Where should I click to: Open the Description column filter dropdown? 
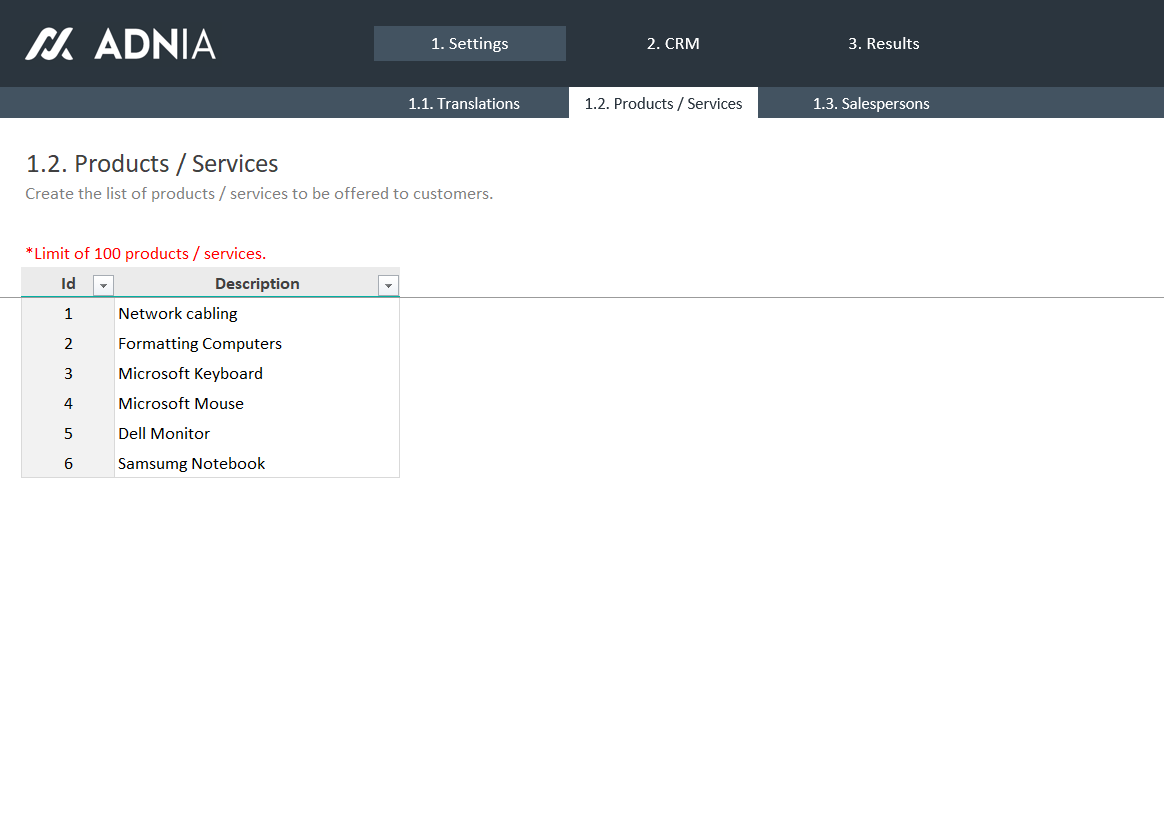tap(388, 286)
